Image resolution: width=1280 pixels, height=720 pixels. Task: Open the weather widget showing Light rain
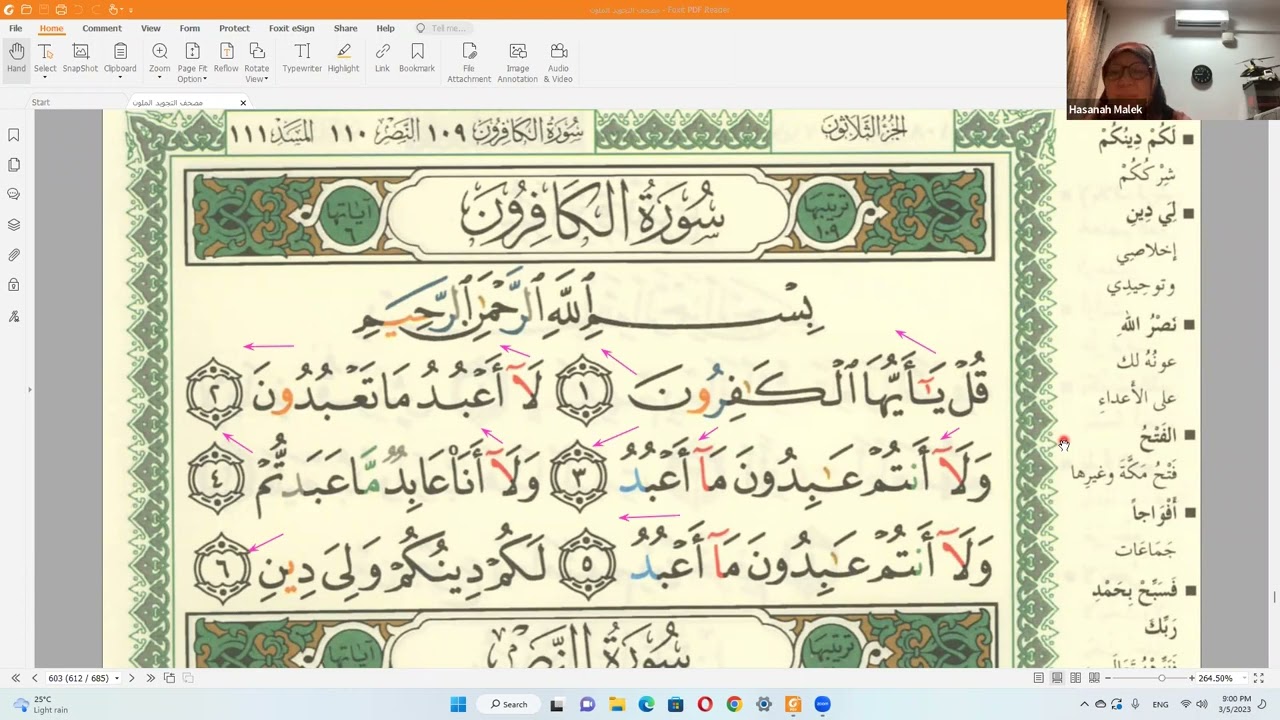(x=40, y=705)
